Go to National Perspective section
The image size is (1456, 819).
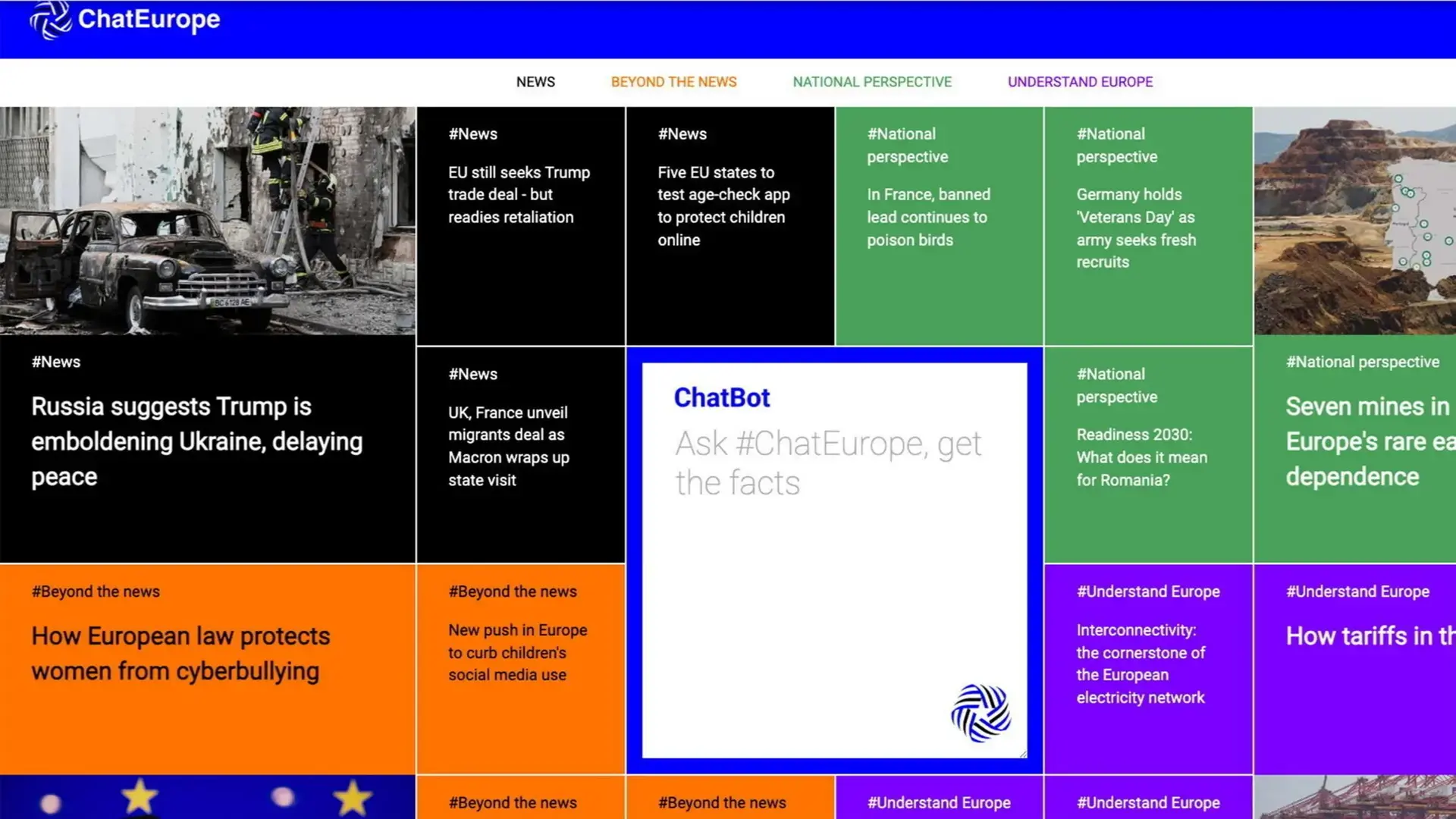pos(872,82)
